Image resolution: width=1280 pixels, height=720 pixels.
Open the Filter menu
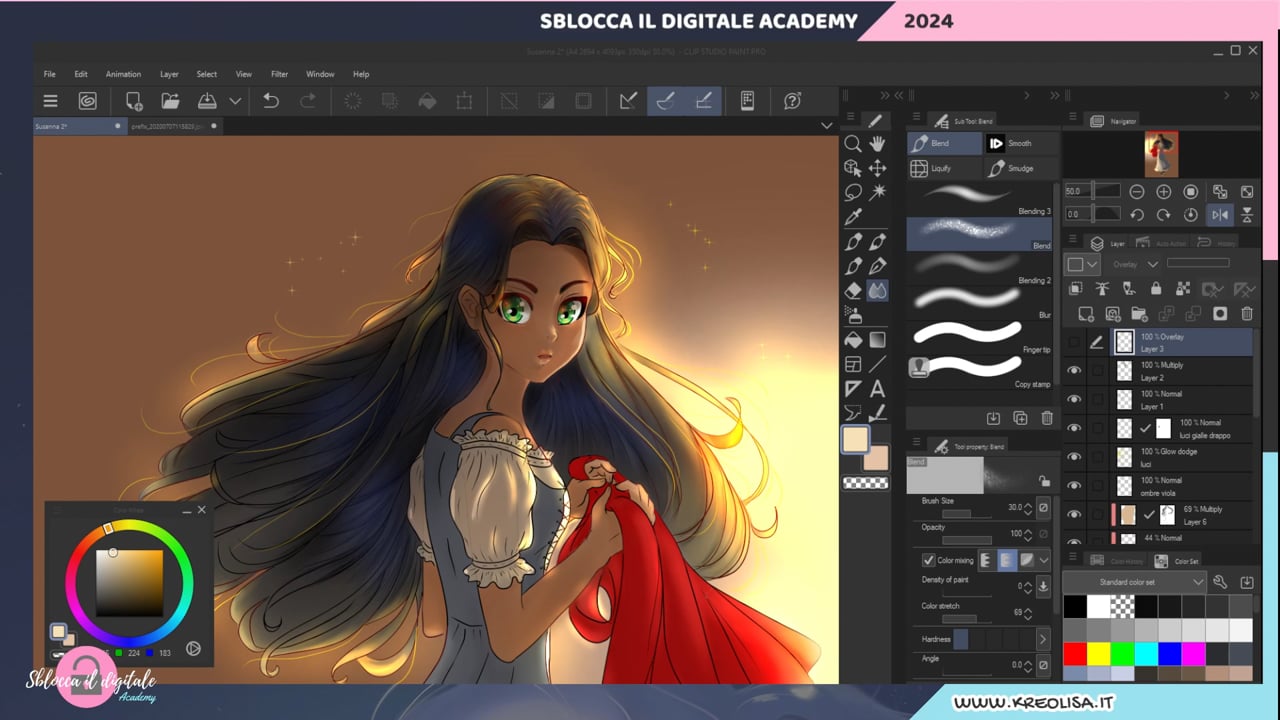pos(279,74)
